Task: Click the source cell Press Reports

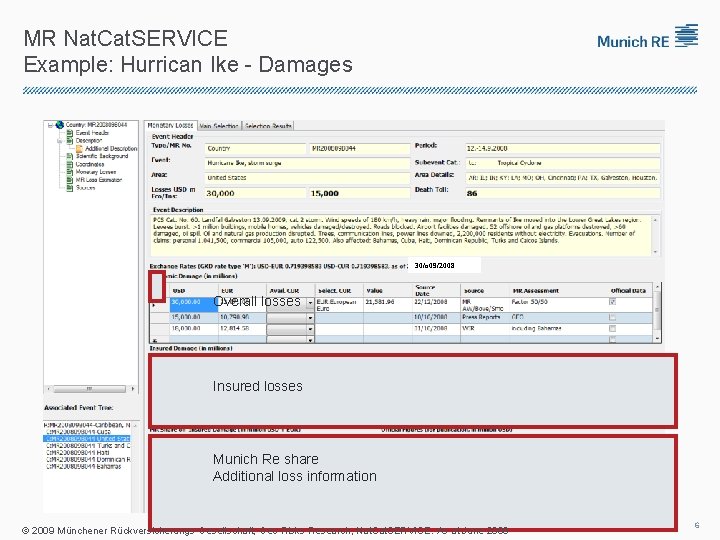Action: [484, 317]
